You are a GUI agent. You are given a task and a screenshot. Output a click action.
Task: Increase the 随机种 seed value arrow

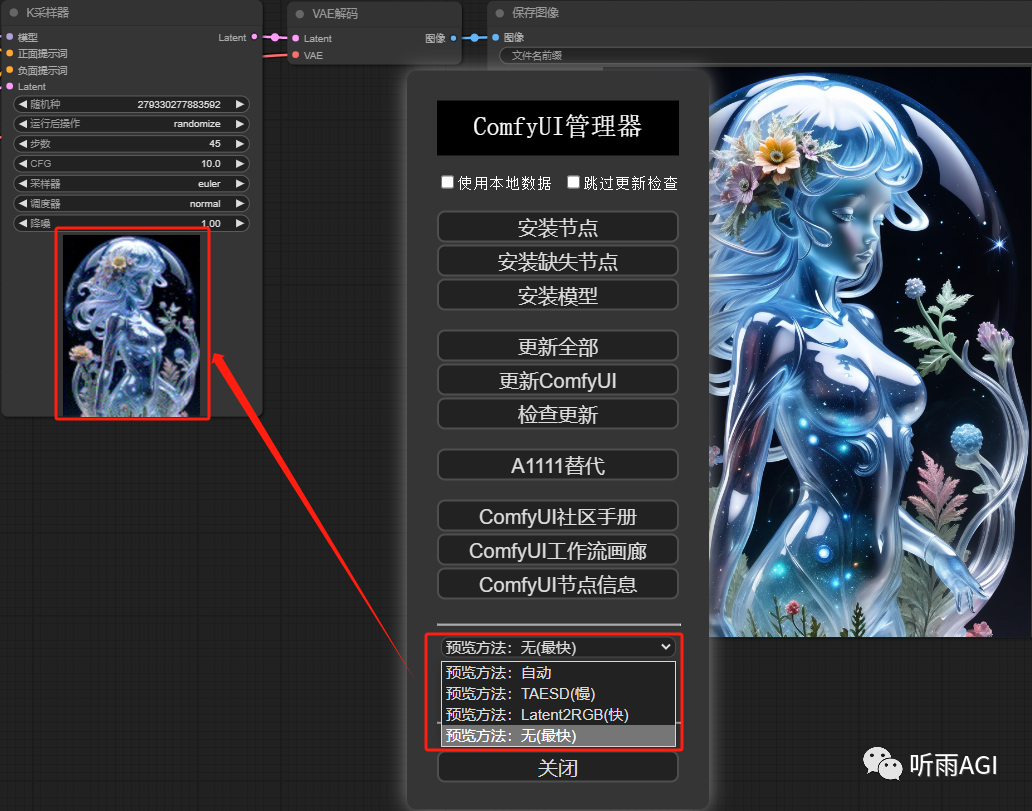tap(240, 104)
